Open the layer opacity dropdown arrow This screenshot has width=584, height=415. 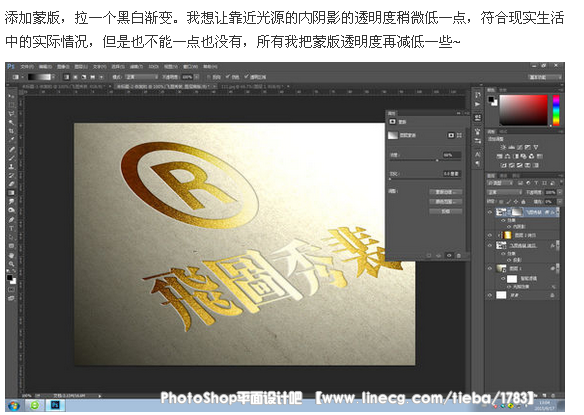559,192
